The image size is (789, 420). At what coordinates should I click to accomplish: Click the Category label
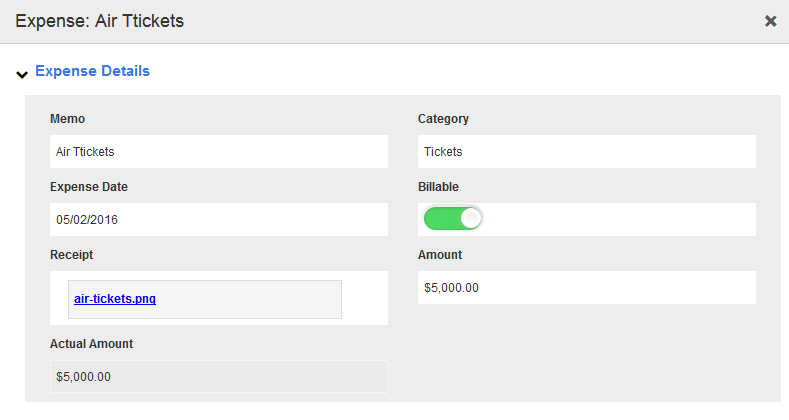click(443, 119)
